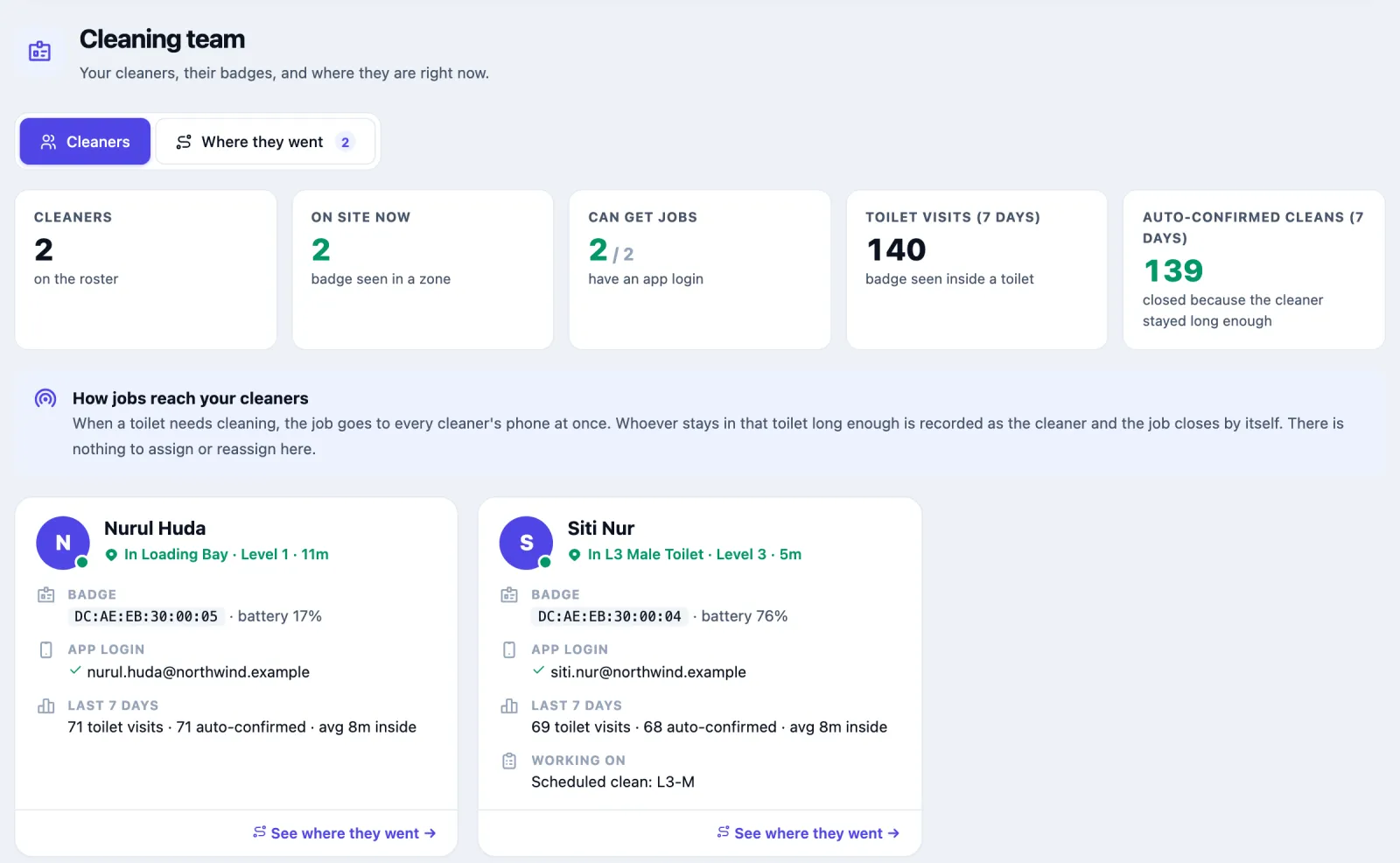Click 'battery 76%' text
Screen dimensions: 1400x863
pos(745,617)
